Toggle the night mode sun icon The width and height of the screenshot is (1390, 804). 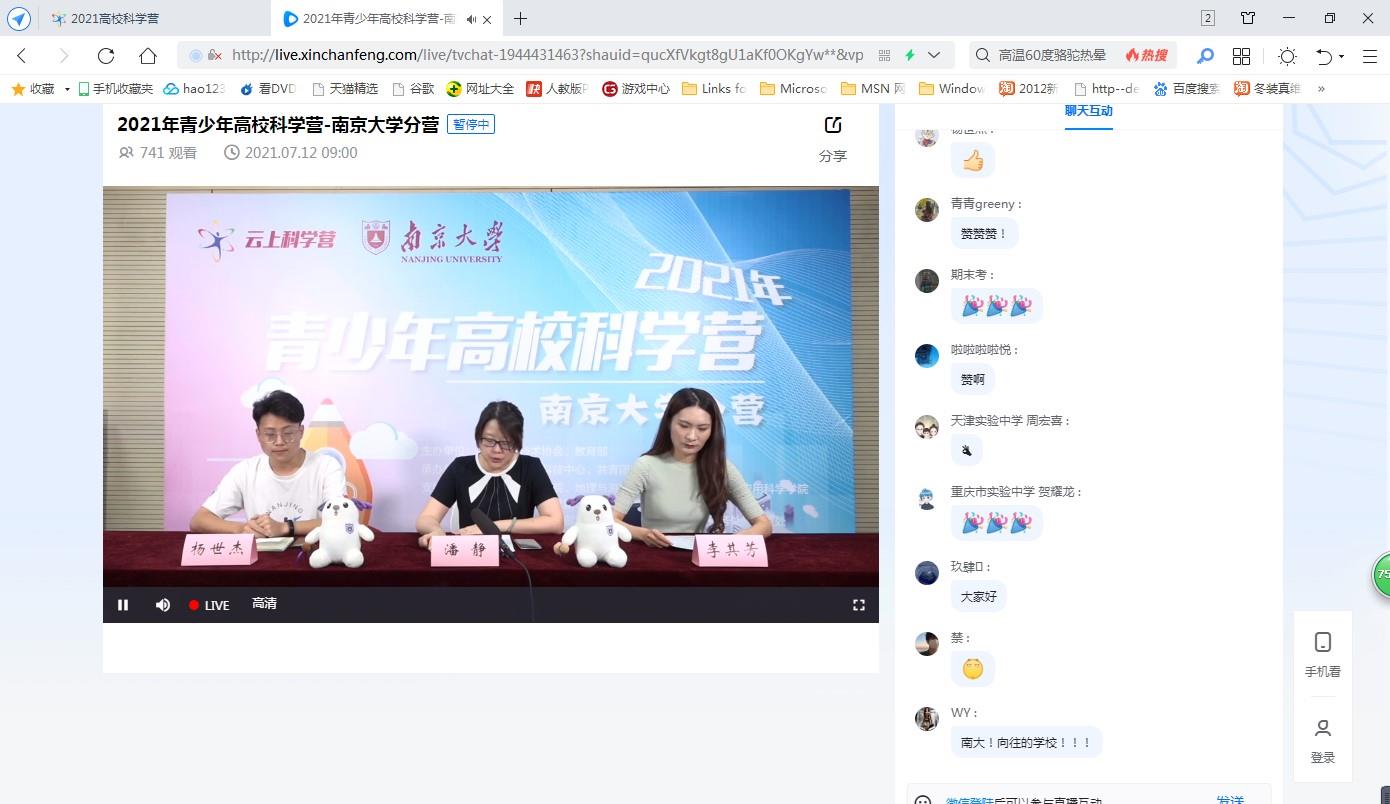tap(1288, 56)
